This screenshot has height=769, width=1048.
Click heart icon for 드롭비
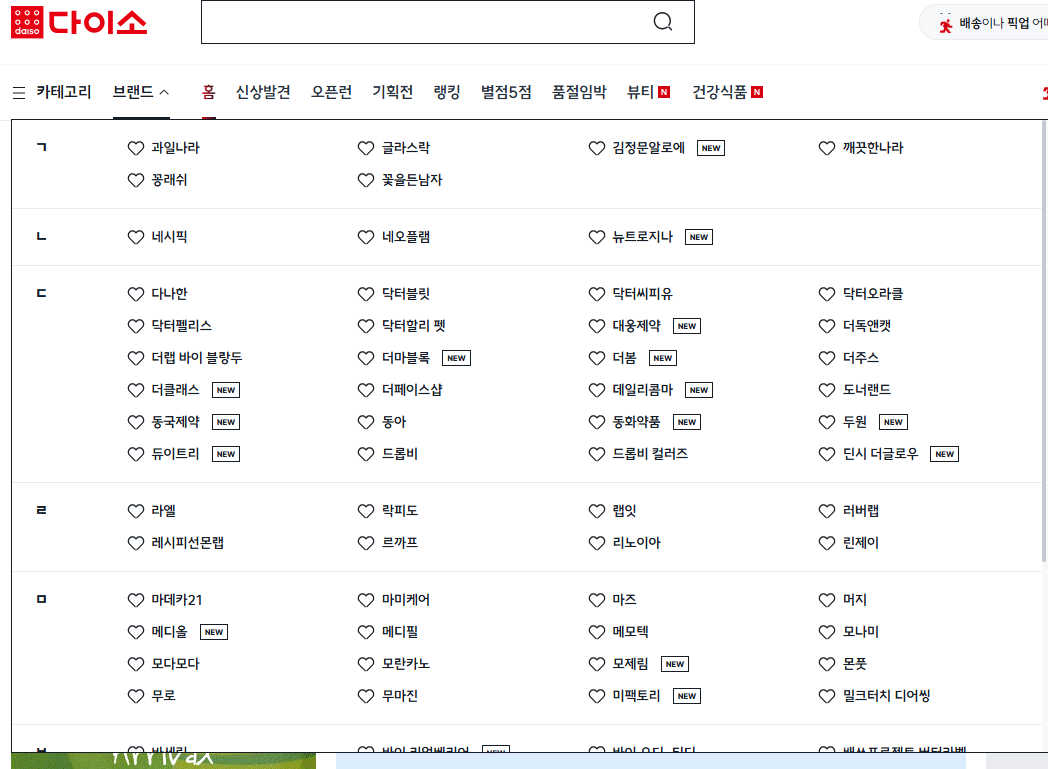click(366, 454)
